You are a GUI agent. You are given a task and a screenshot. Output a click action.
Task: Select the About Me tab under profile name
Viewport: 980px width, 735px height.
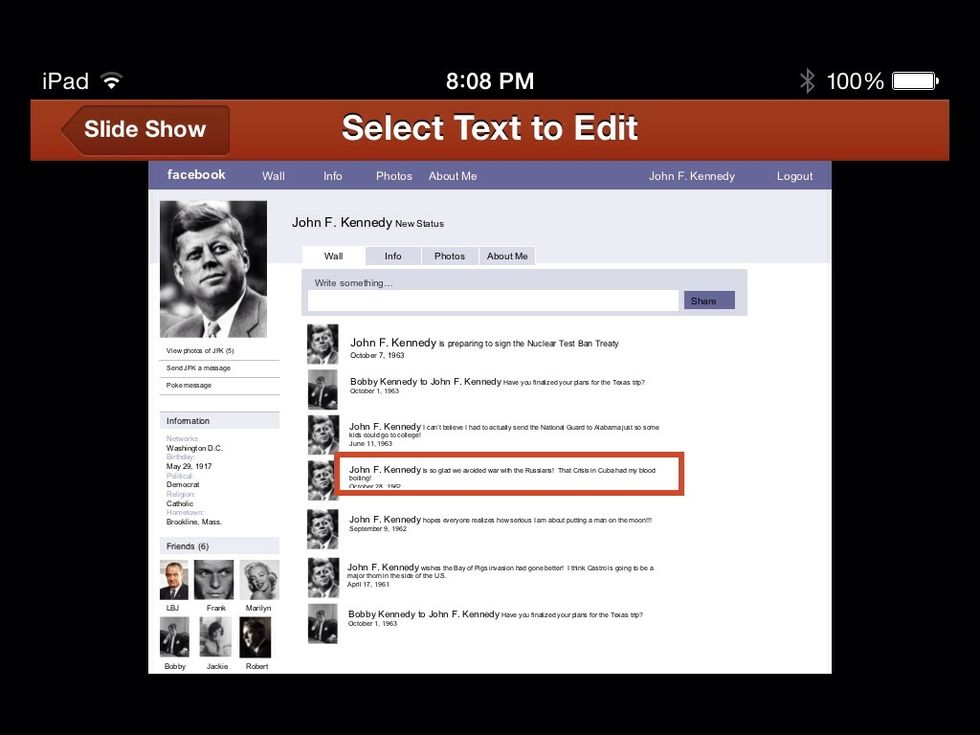coord(507,256)
